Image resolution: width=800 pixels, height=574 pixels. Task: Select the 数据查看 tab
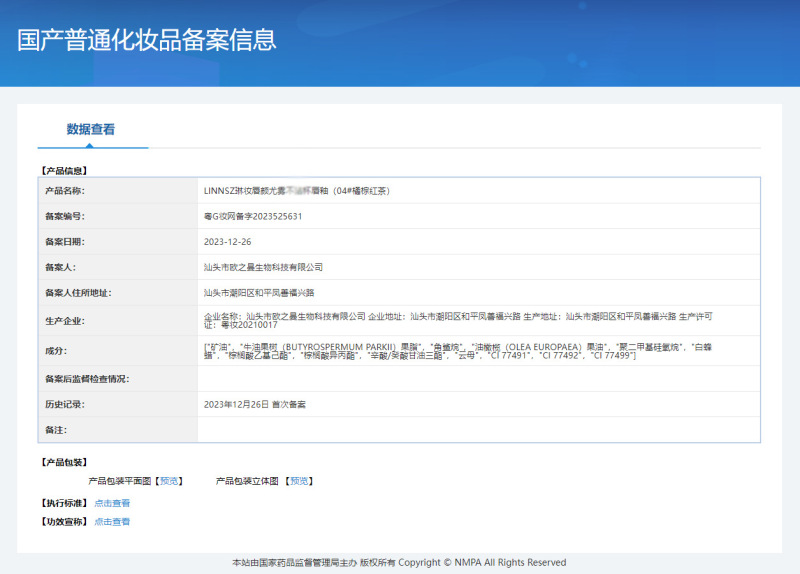pyautogui.click(x=91, y=130)
